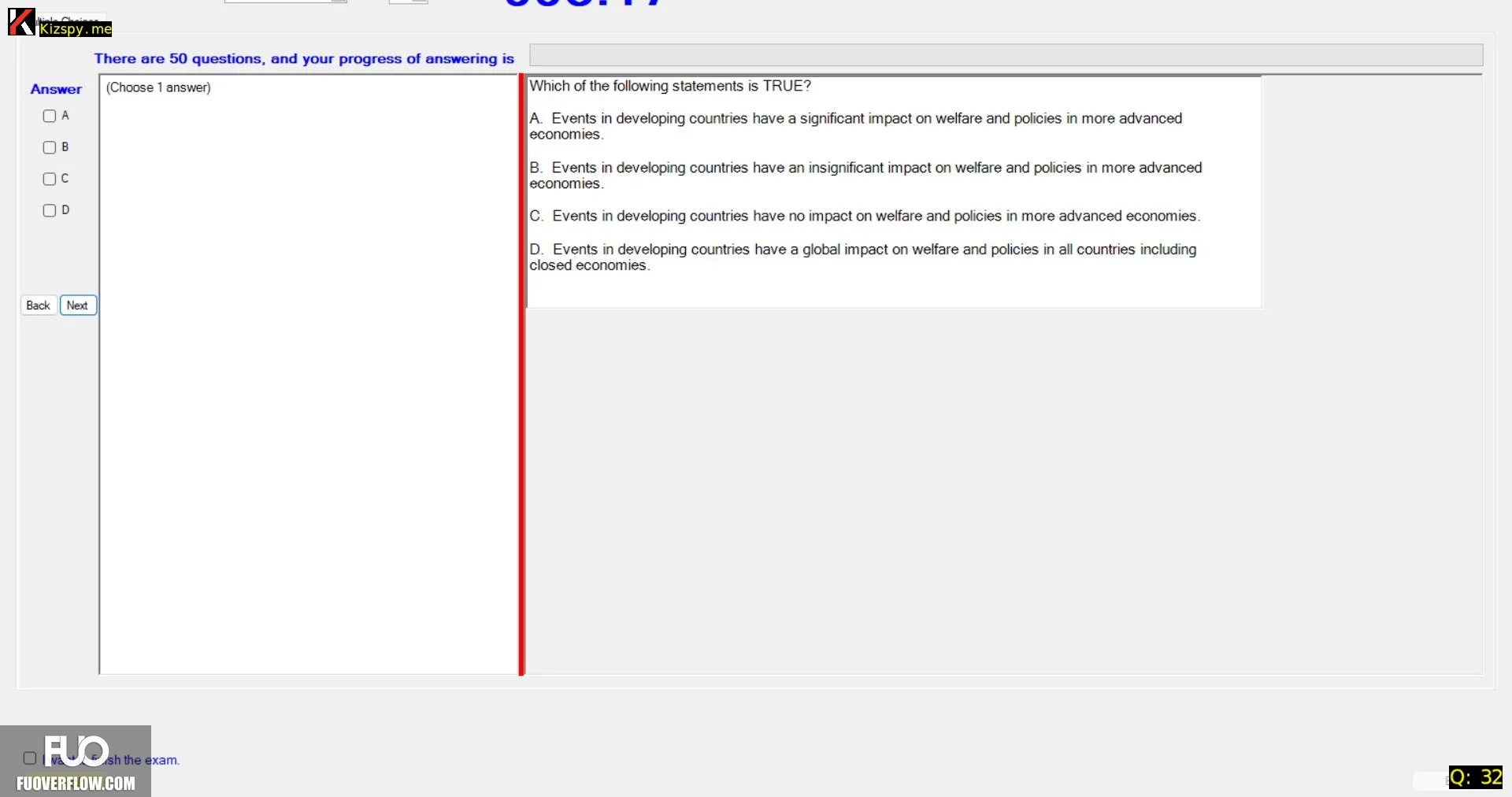The width and height of the screenshot is (1512, 797).
Task: Check answer option D
Action: pyautogui.click(x=50, y=210)
